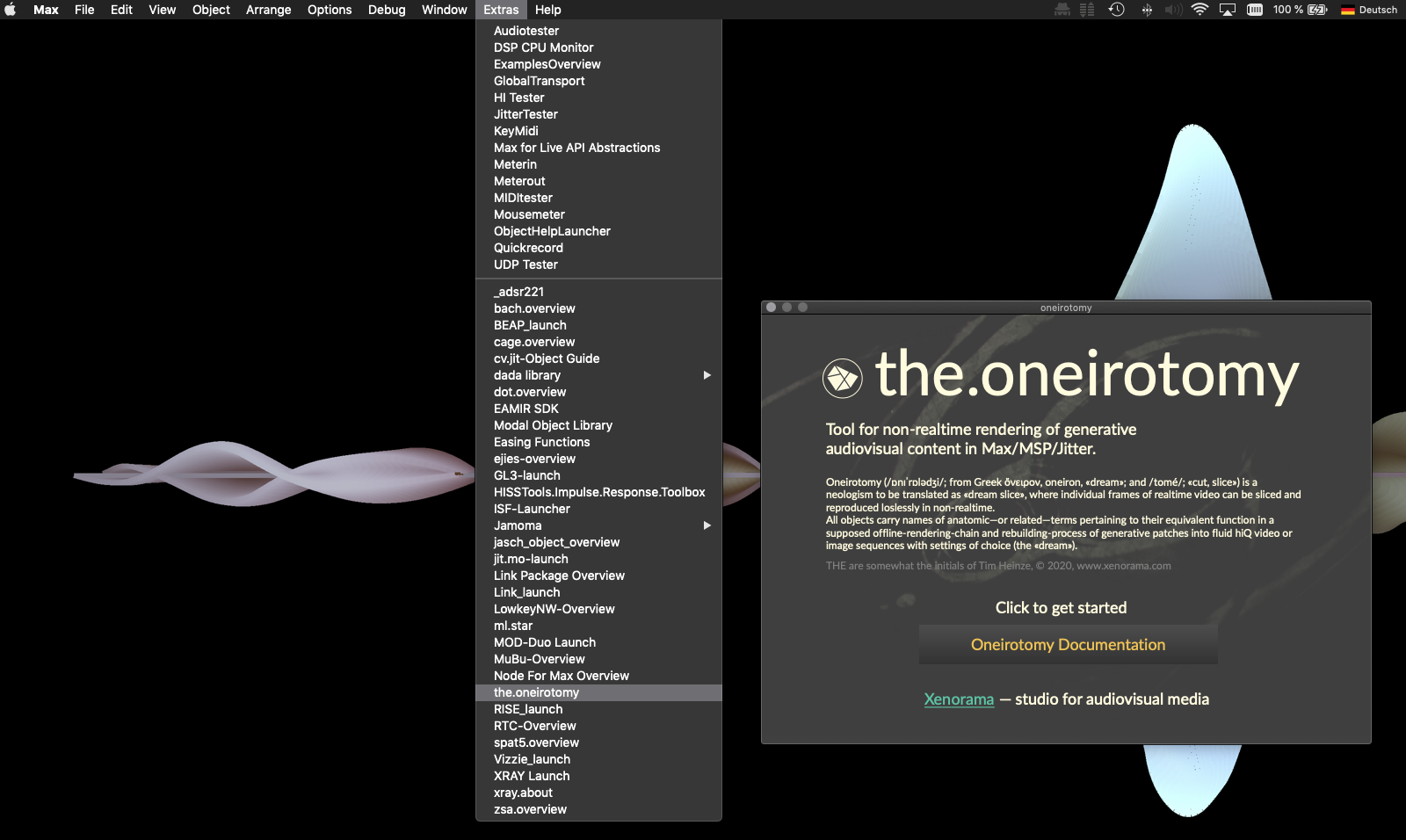The image size is (1406, 840).
Task: Choose EAMIR SDK
Action: (598, 409)
